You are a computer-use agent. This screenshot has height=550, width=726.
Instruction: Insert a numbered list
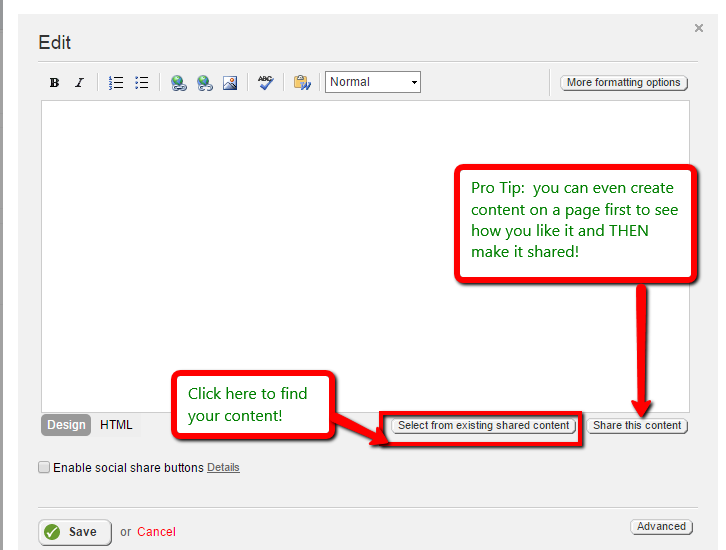(x=116, y=83)
